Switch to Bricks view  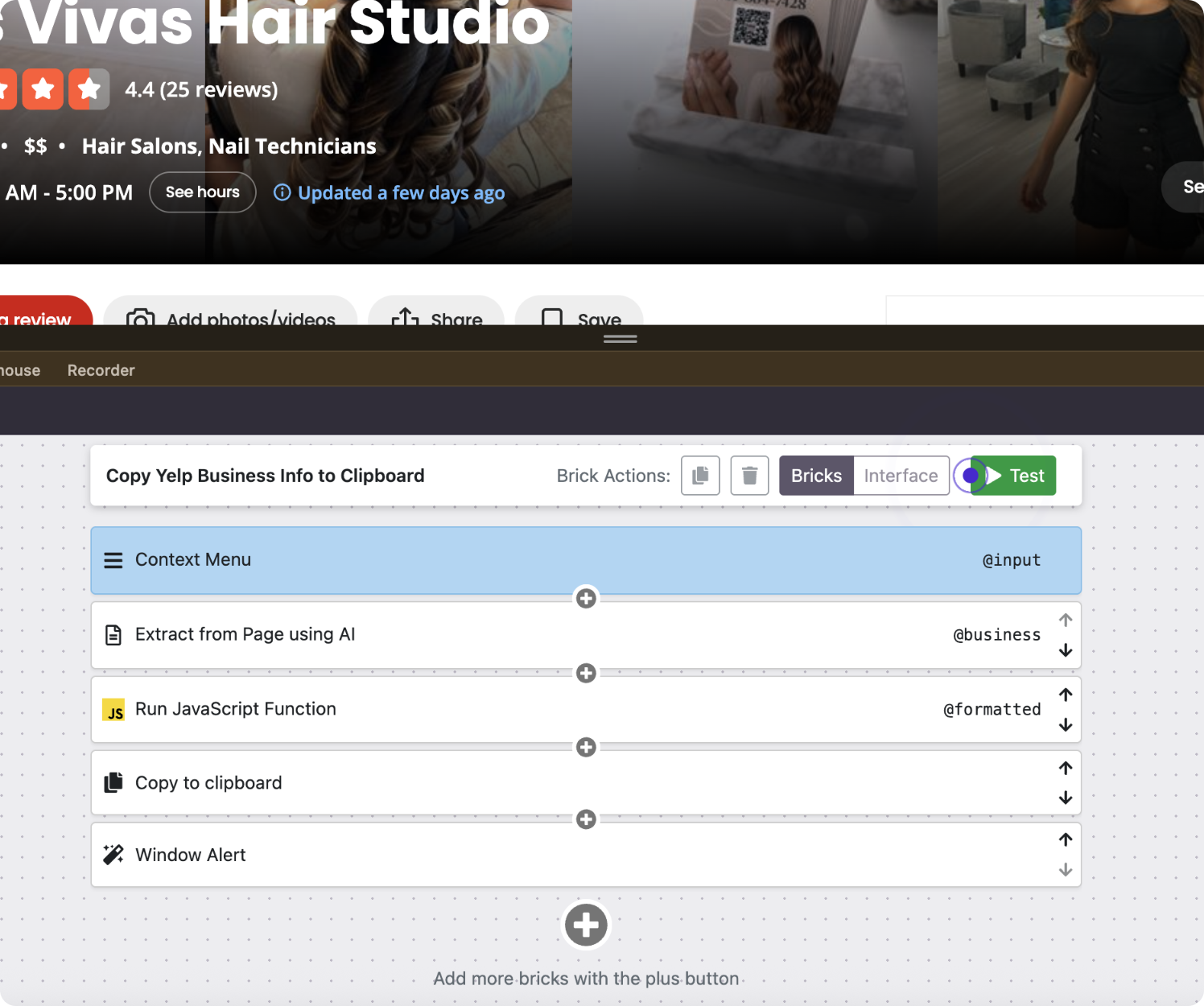click(816, 476)
